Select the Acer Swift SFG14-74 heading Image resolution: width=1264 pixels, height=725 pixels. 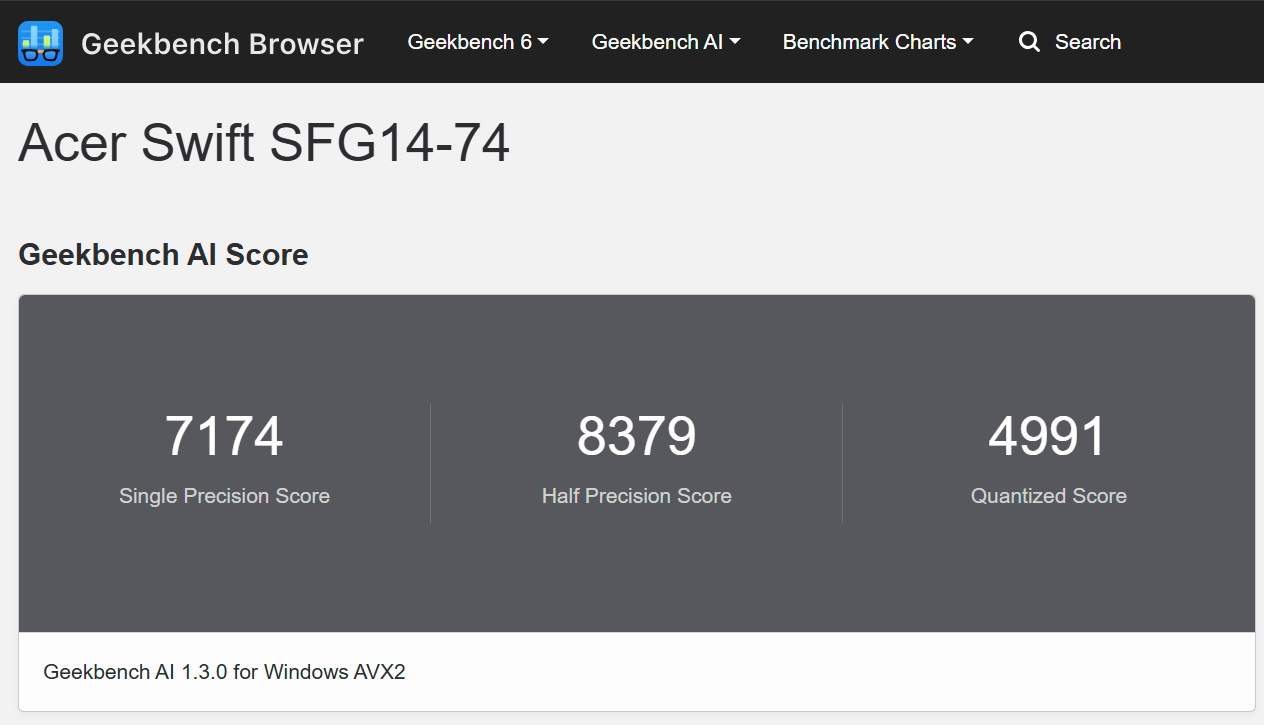click(264, 142)
